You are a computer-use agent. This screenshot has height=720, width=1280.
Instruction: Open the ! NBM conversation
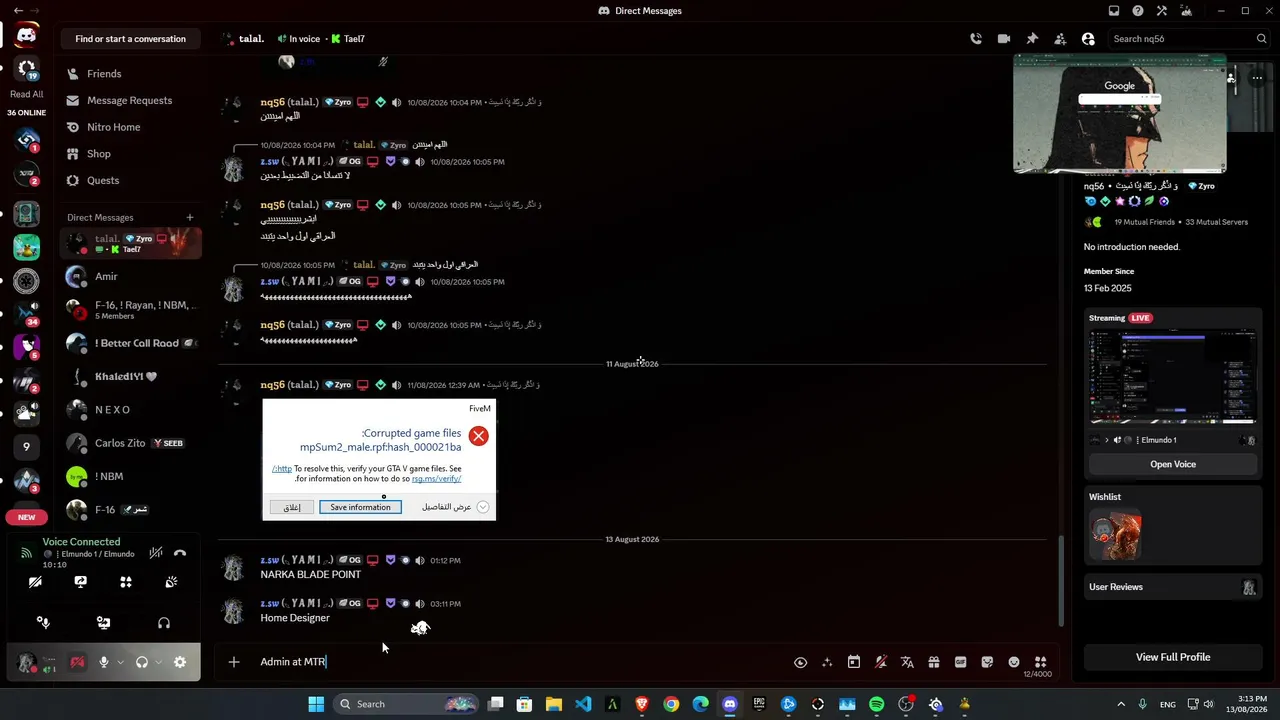pyautogui.click(x=131, y=477)
